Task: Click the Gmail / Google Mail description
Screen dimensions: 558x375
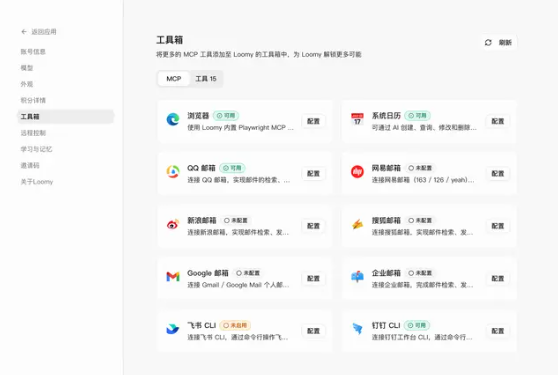Action: tap(238, 285)
